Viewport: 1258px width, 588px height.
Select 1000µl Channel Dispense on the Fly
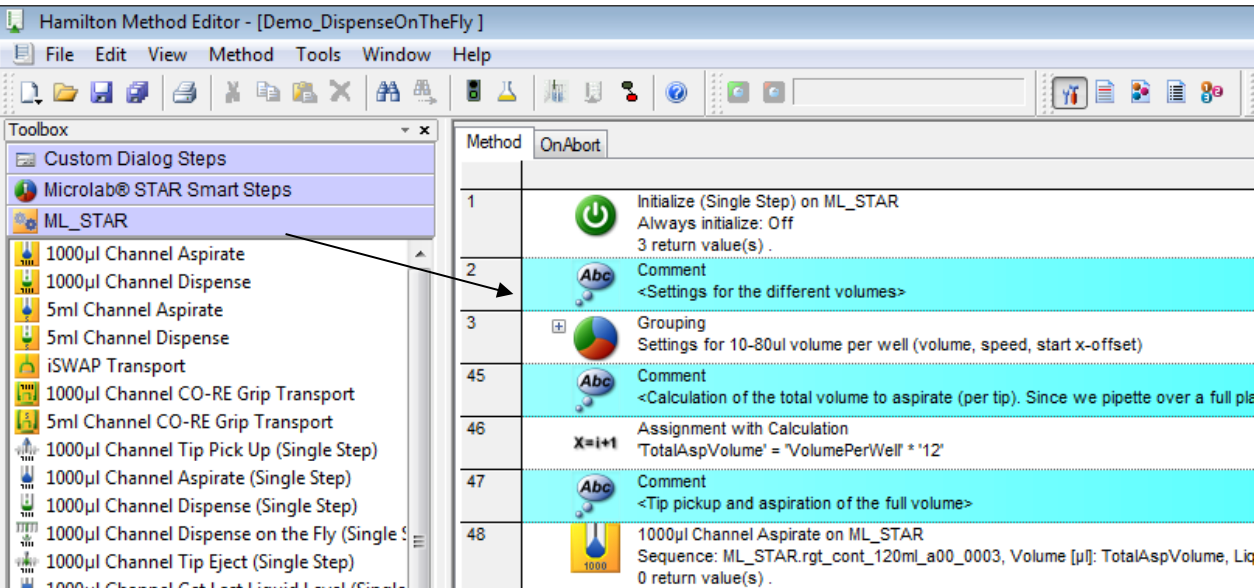[x=212, y=534]
